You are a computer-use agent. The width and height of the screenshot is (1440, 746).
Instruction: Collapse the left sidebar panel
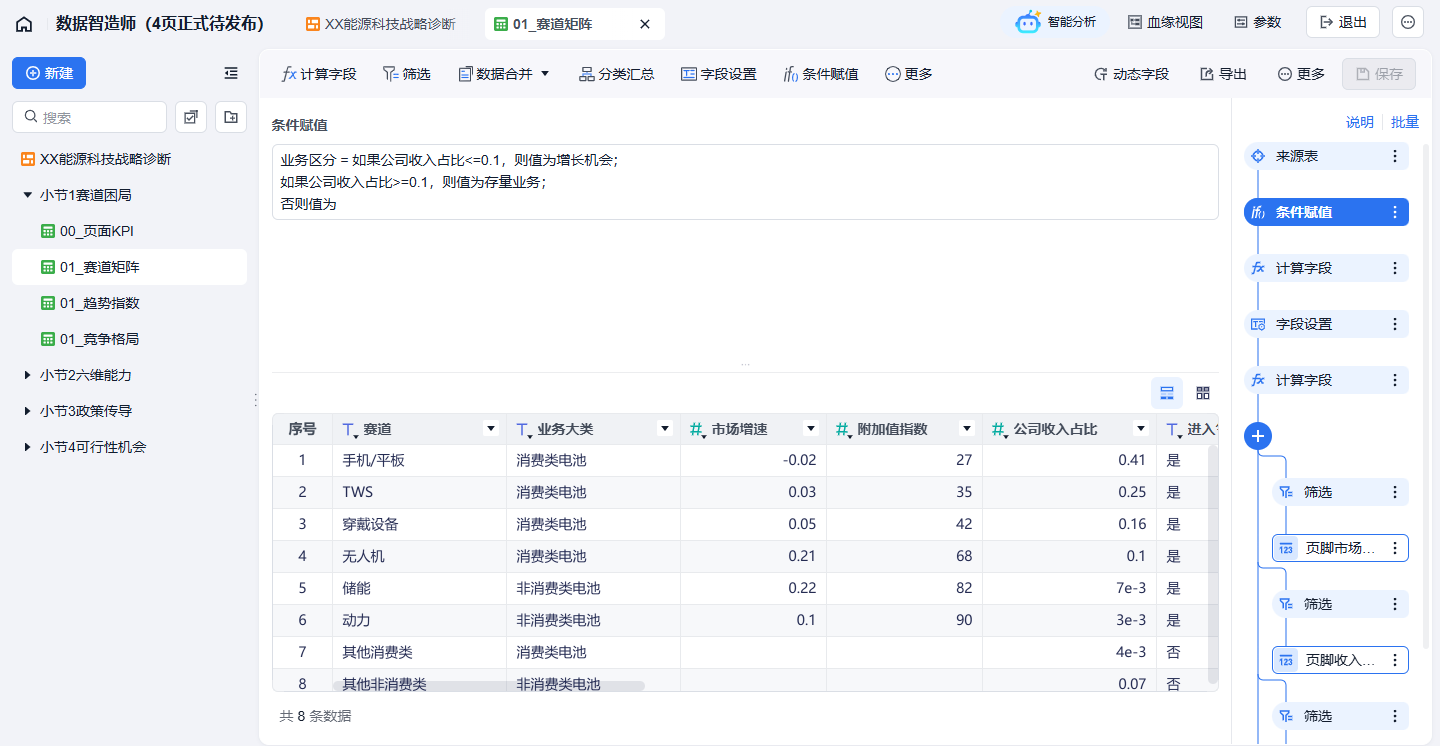click(x=231, y=73)
